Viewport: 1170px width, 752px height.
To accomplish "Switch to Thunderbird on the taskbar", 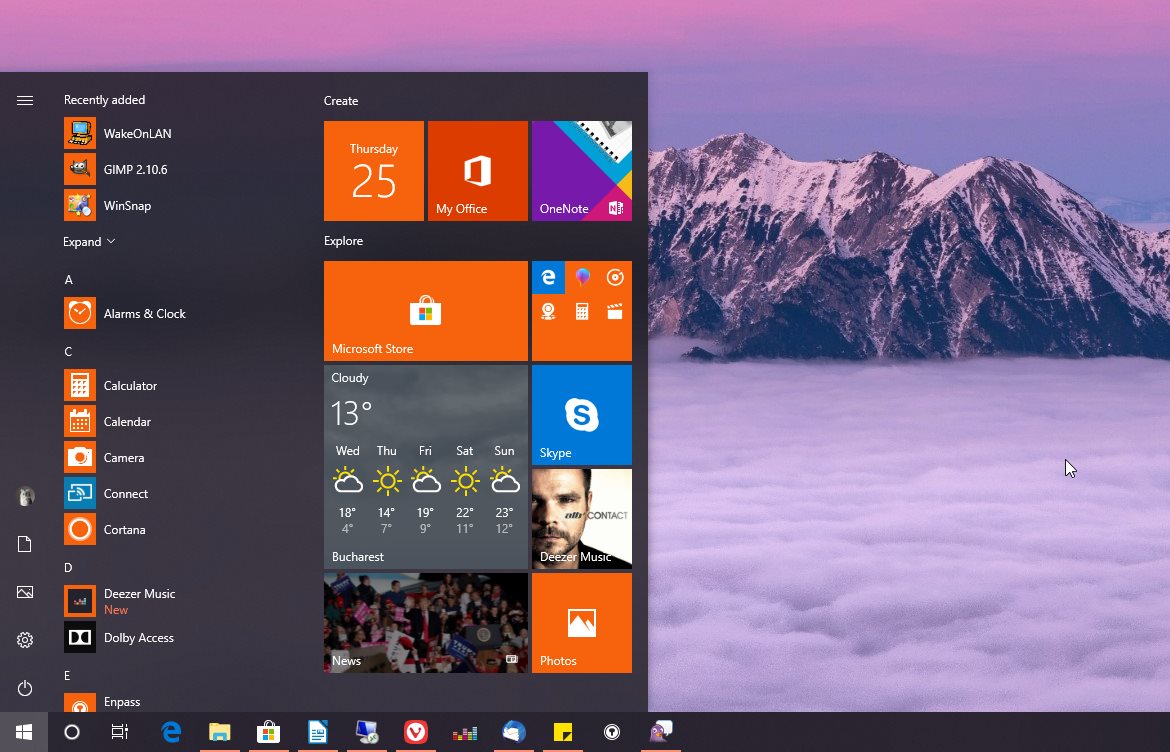I will (x=514, y=732).
